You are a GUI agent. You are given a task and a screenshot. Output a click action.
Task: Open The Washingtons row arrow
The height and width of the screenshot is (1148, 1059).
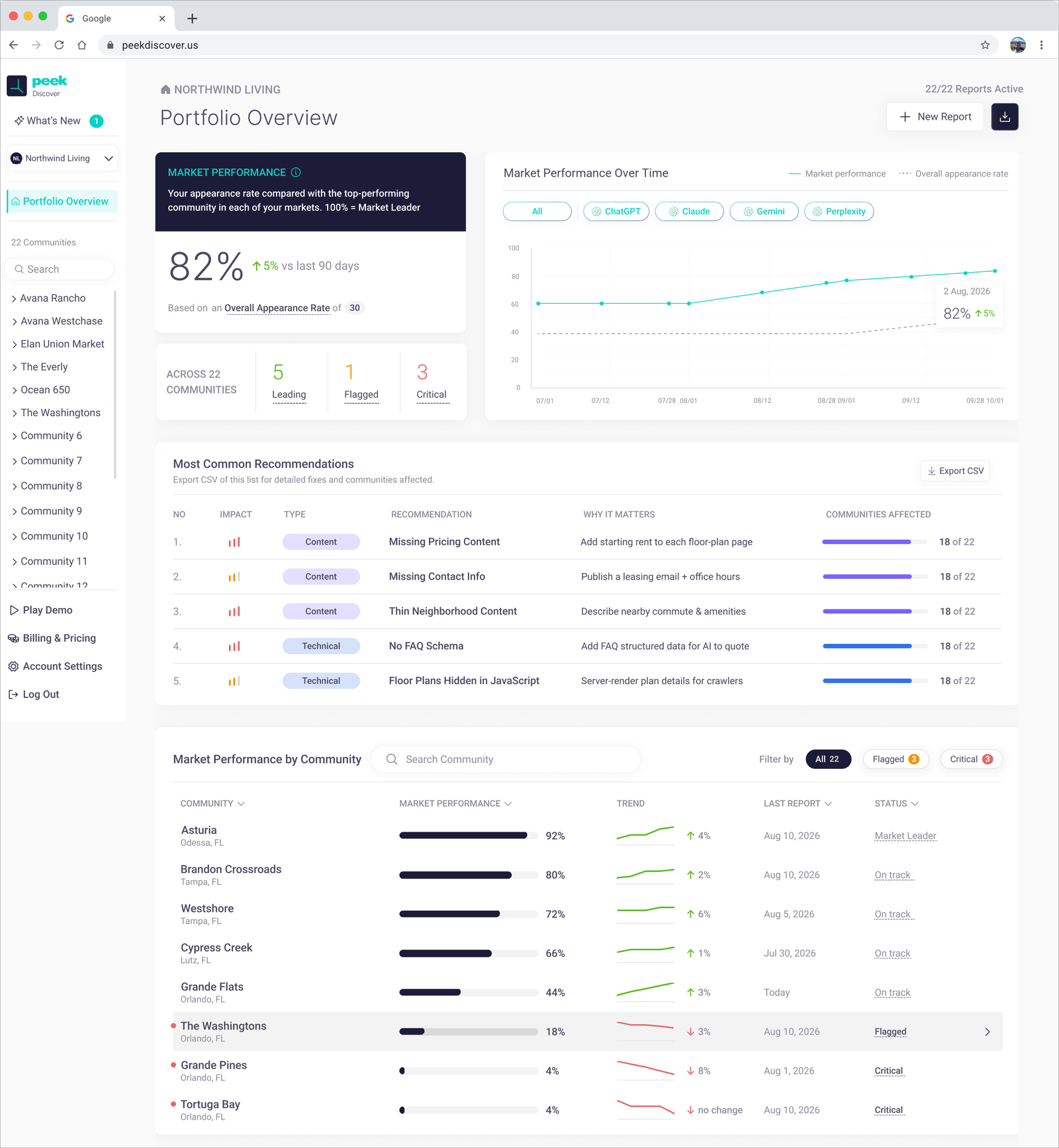coord(988,1032)
